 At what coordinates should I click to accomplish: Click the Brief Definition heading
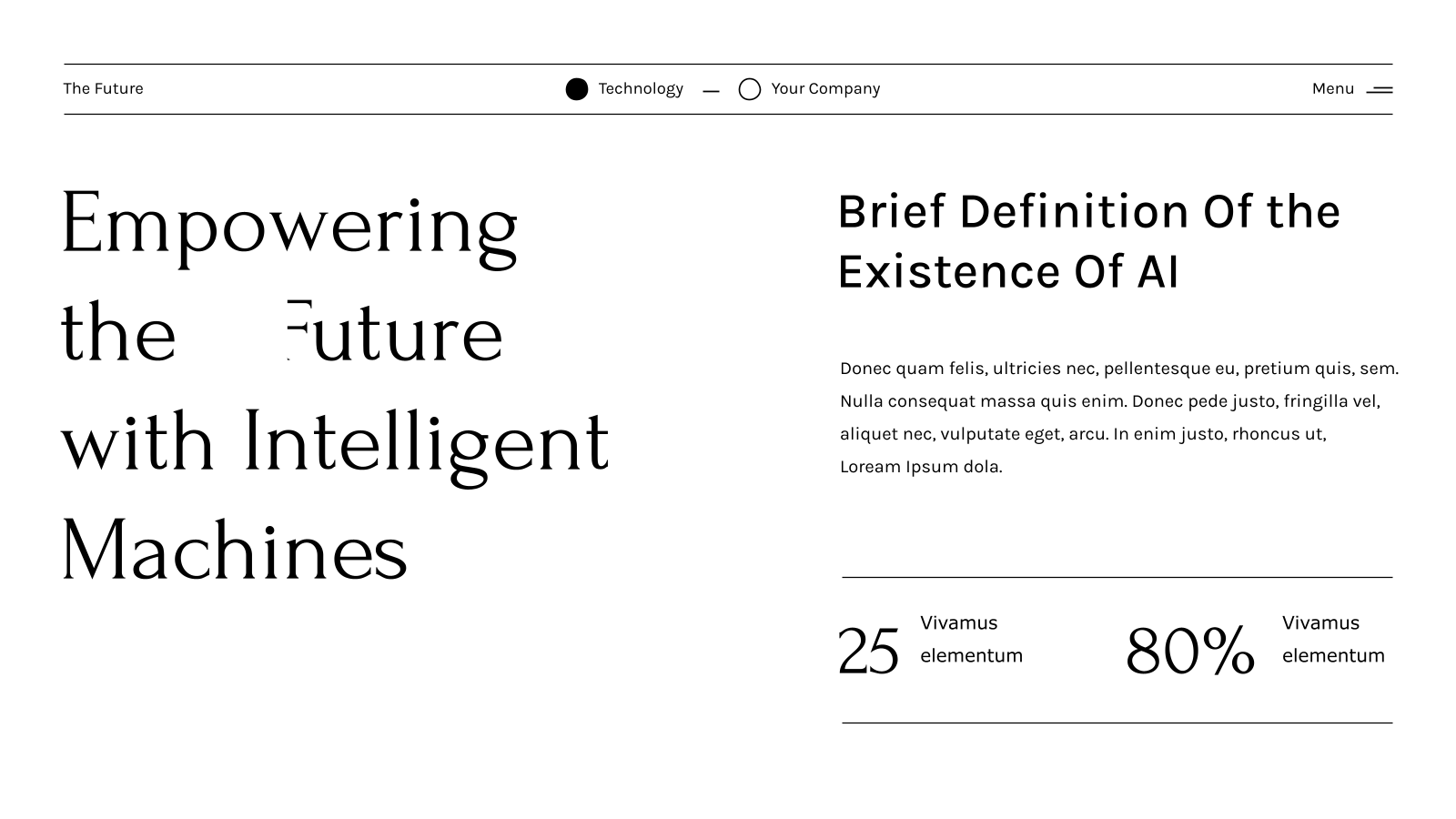(x=1088, y=212)
